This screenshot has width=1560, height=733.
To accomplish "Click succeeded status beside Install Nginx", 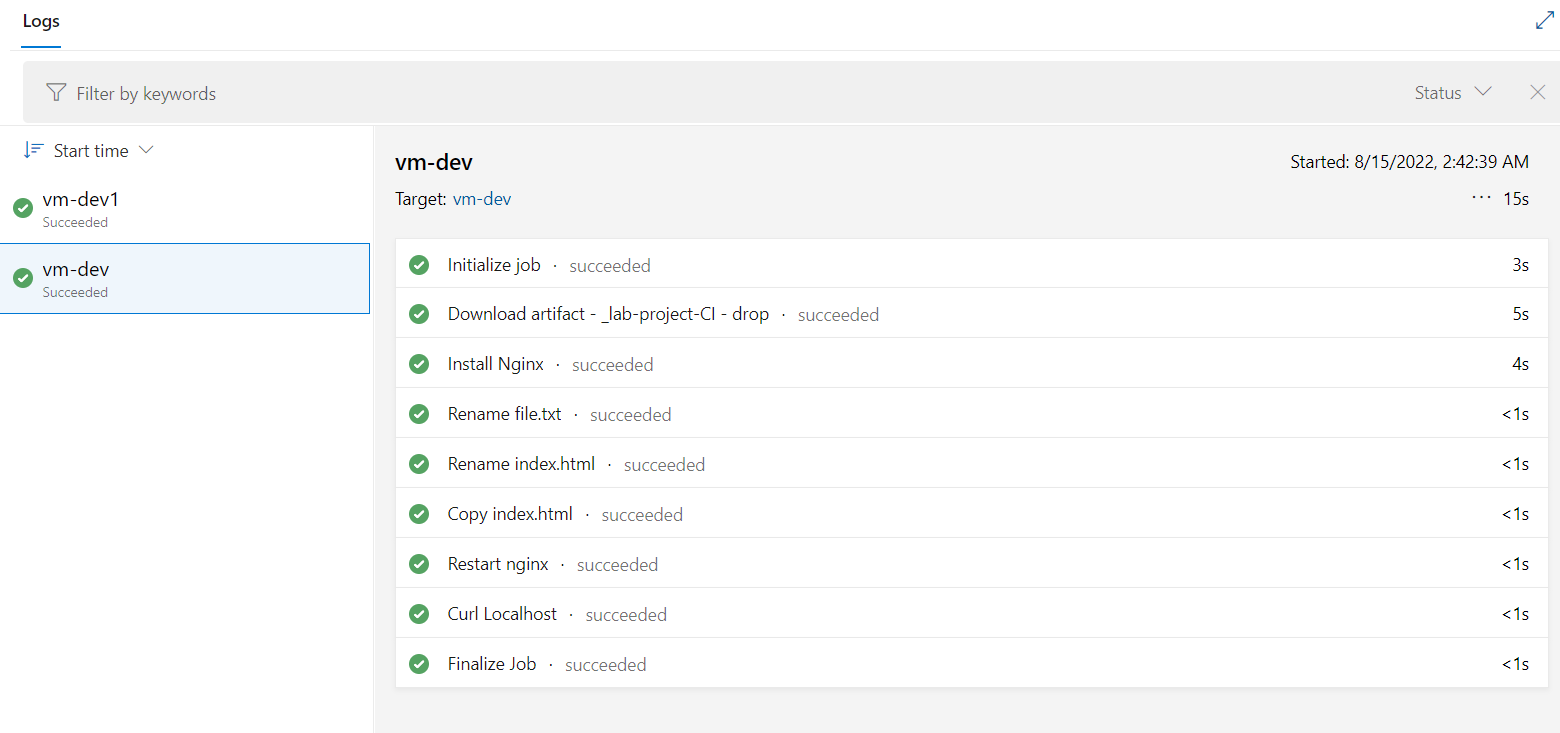I will point(612,365).
